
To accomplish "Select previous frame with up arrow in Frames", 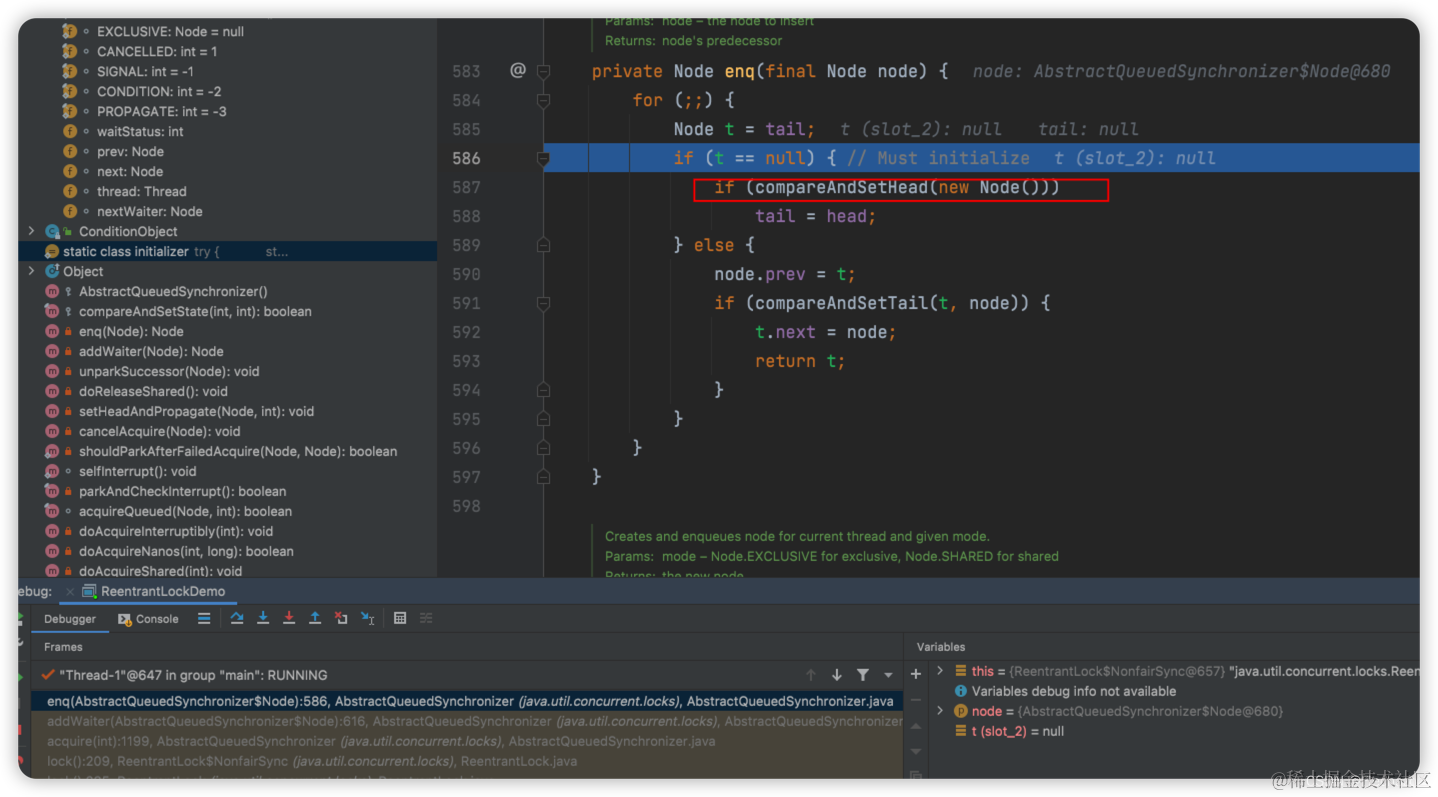I will tap(811, 675).
